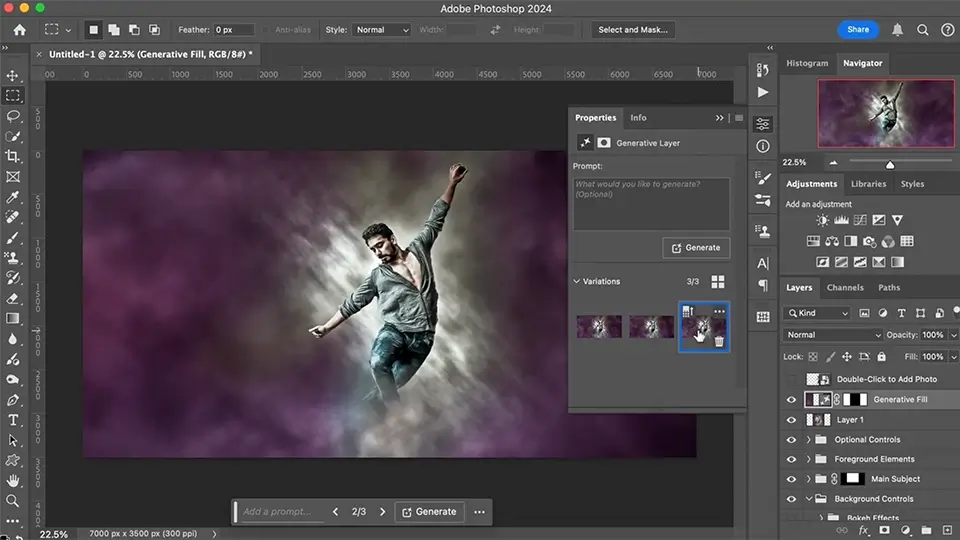Select the Move tool
The width and height of the screenshot is (960, 540).
click(x=13, y=76)
